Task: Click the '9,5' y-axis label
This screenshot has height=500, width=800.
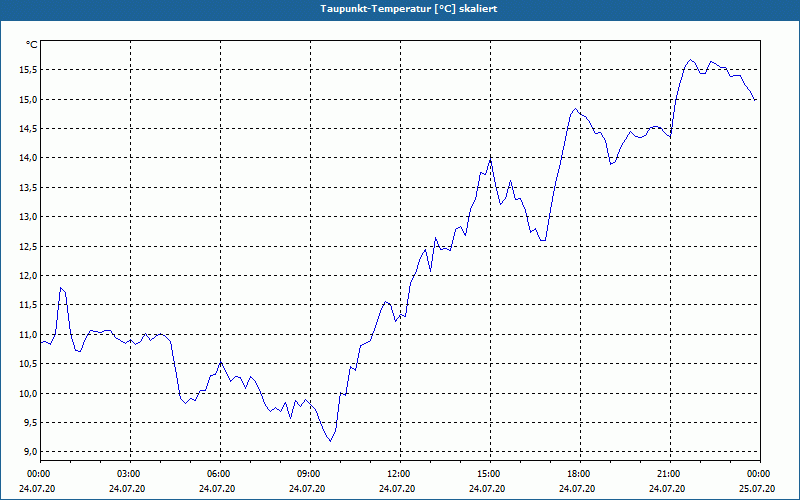Action: (x=30, y=422)
